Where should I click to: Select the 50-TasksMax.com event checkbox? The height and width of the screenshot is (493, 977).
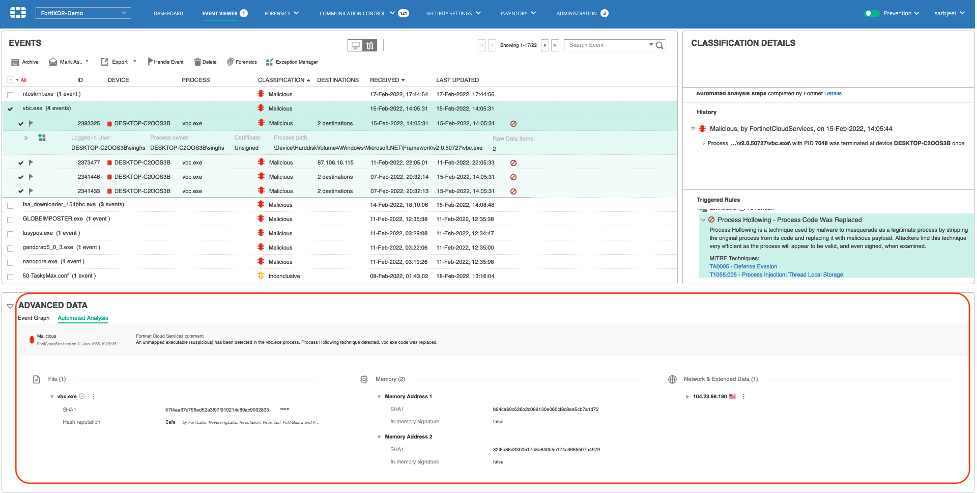tap(11, 275)
